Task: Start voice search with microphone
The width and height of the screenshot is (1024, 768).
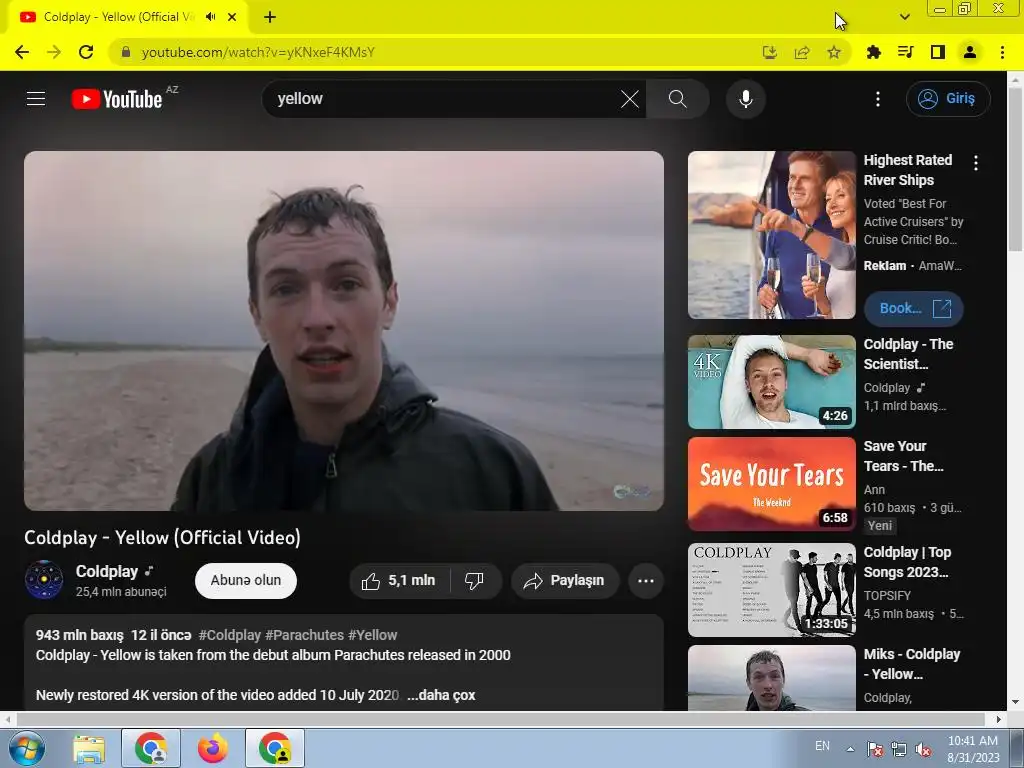Action: click(x=746, y=99)
